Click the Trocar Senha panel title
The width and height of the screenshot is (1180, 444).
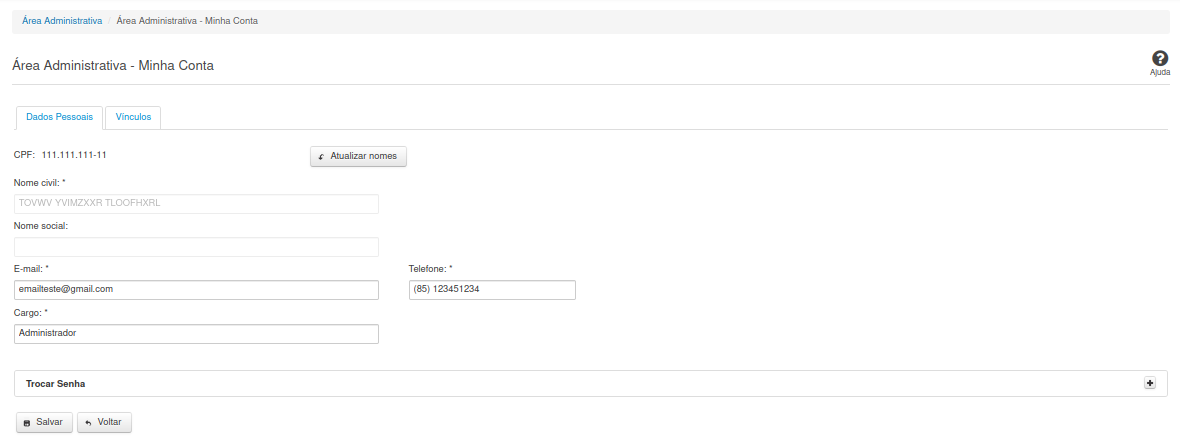point(55,384)
